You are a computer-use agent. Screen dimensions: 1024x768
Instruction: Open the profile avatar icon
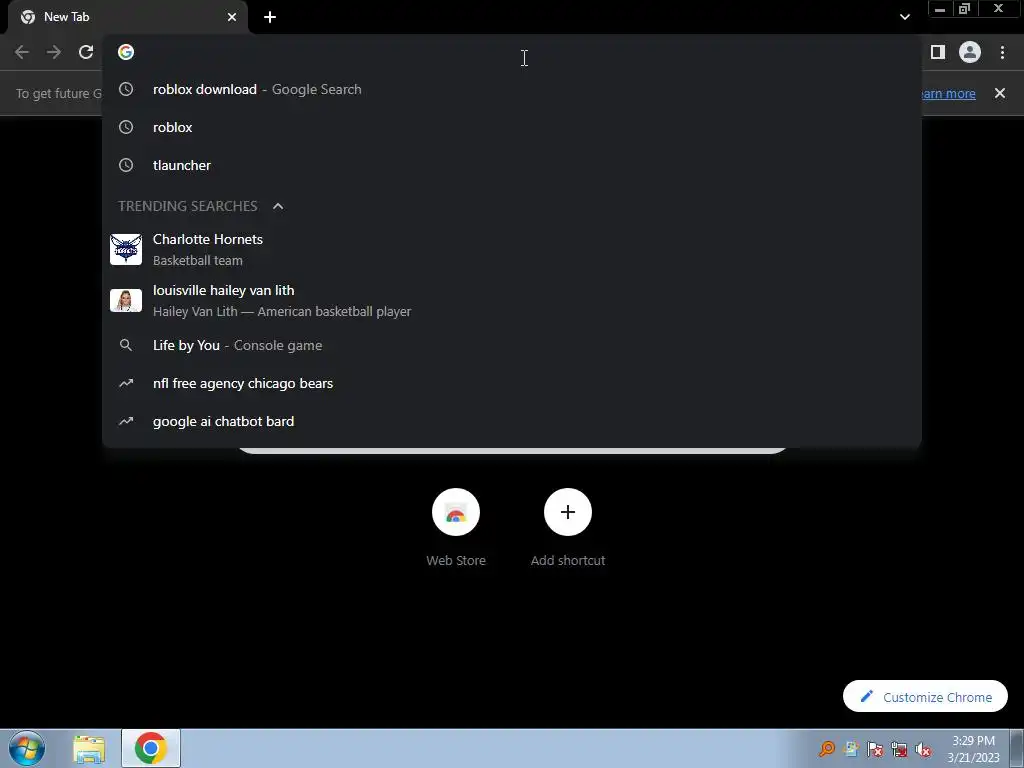[x=970, y=52]
